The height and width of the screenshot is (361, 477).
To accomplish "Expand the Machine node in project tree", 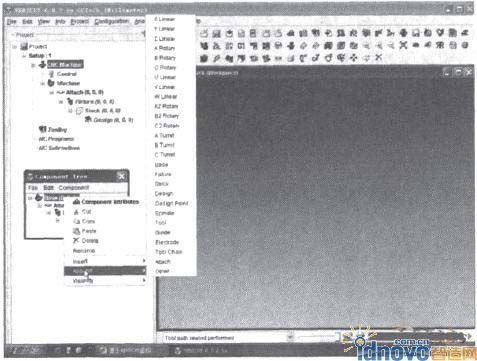I will (42, 83).
